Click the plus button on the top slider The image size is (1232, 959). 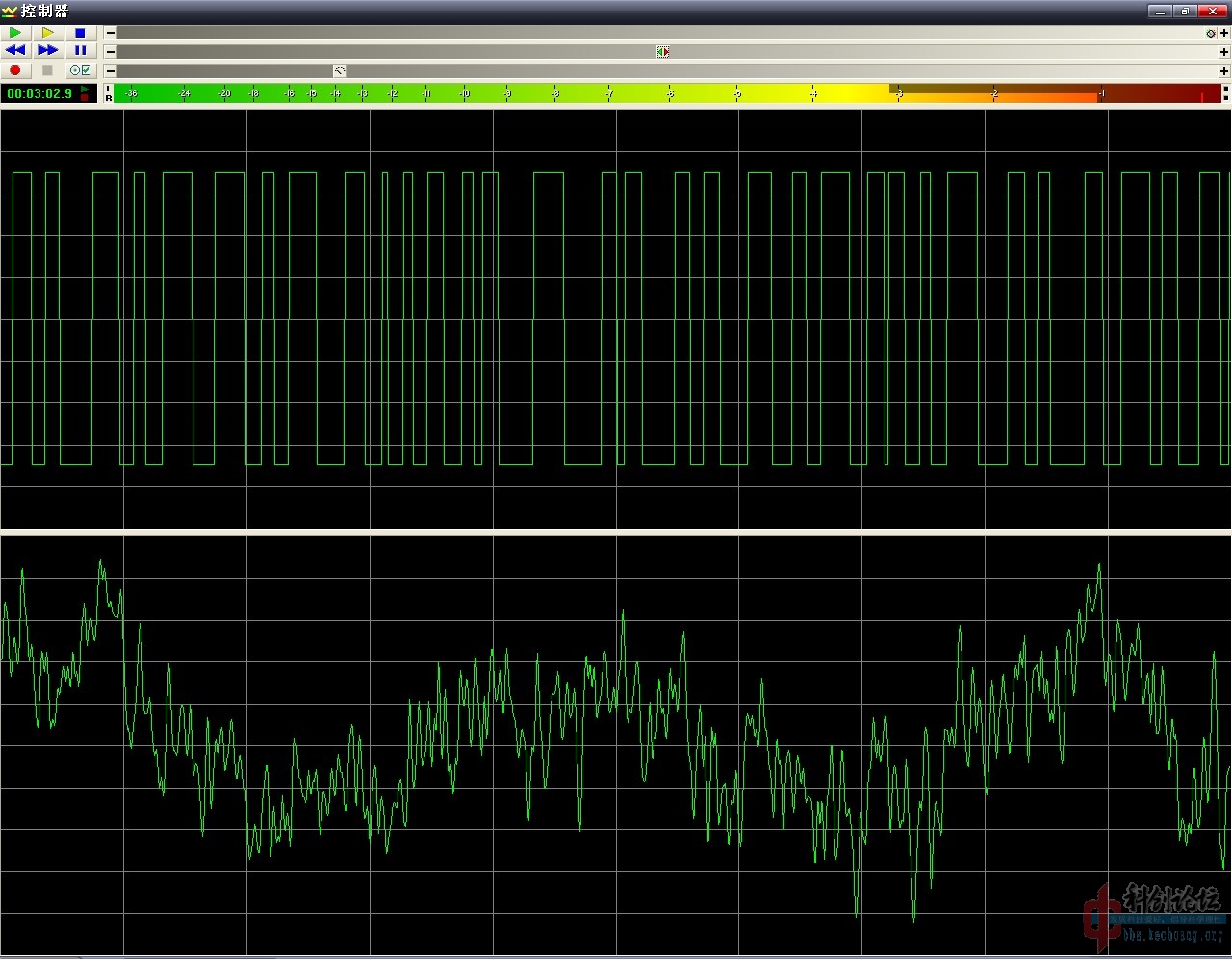click(1224, 33)
